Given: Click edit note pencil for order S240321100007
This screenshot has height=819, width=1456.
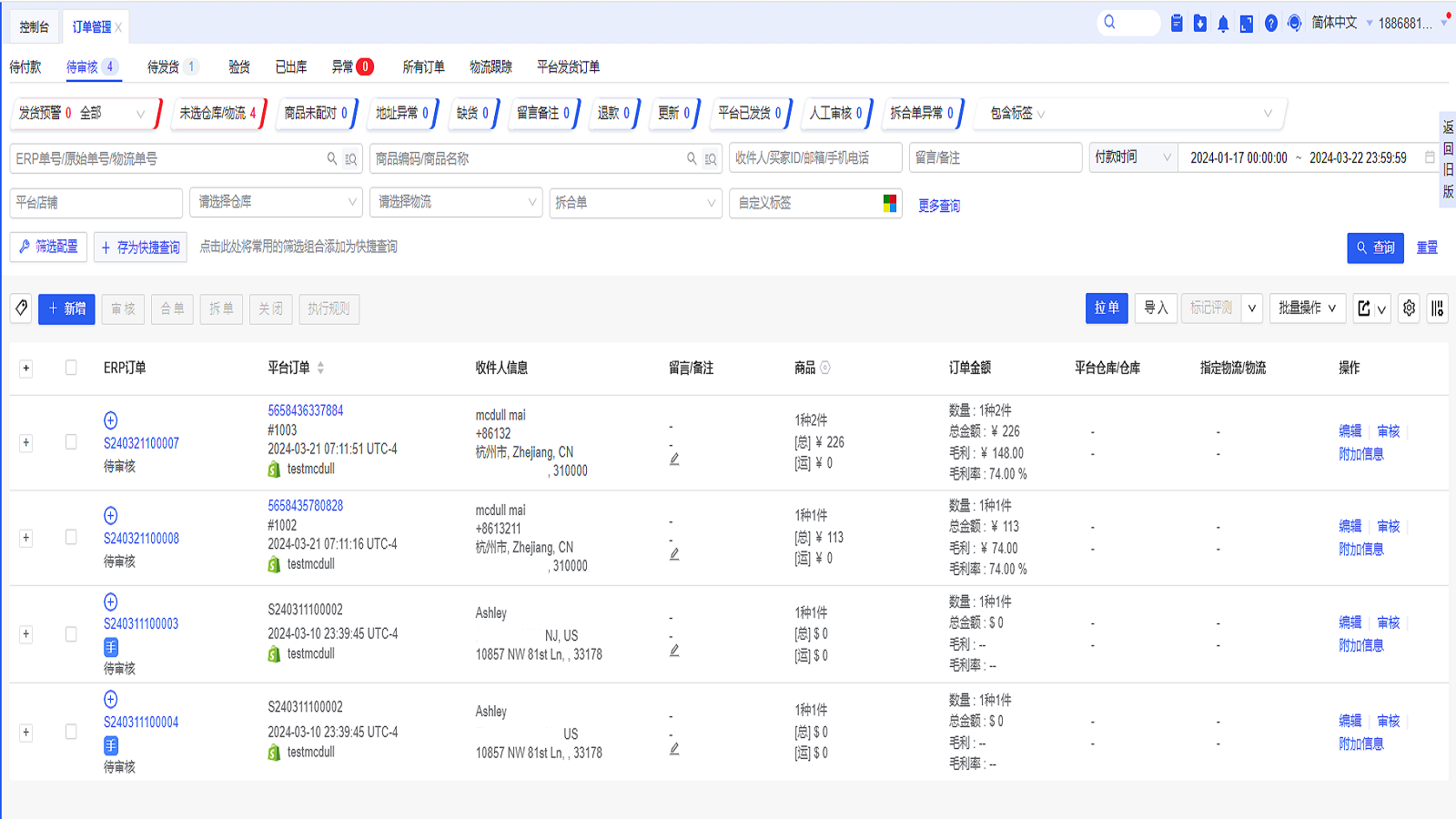Looking at the screenshot, I should [x=674, y=459].
